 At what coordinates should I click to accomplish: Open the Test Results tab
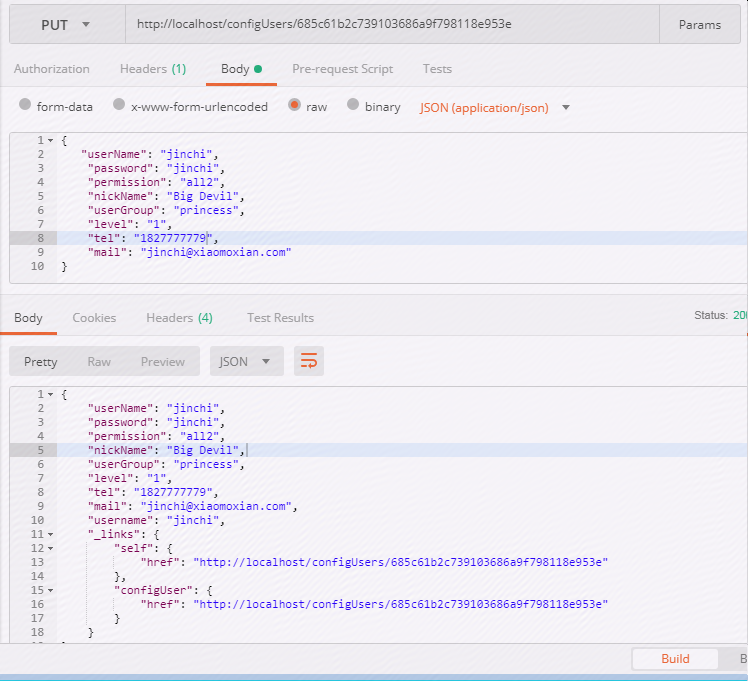pos(280,318)
